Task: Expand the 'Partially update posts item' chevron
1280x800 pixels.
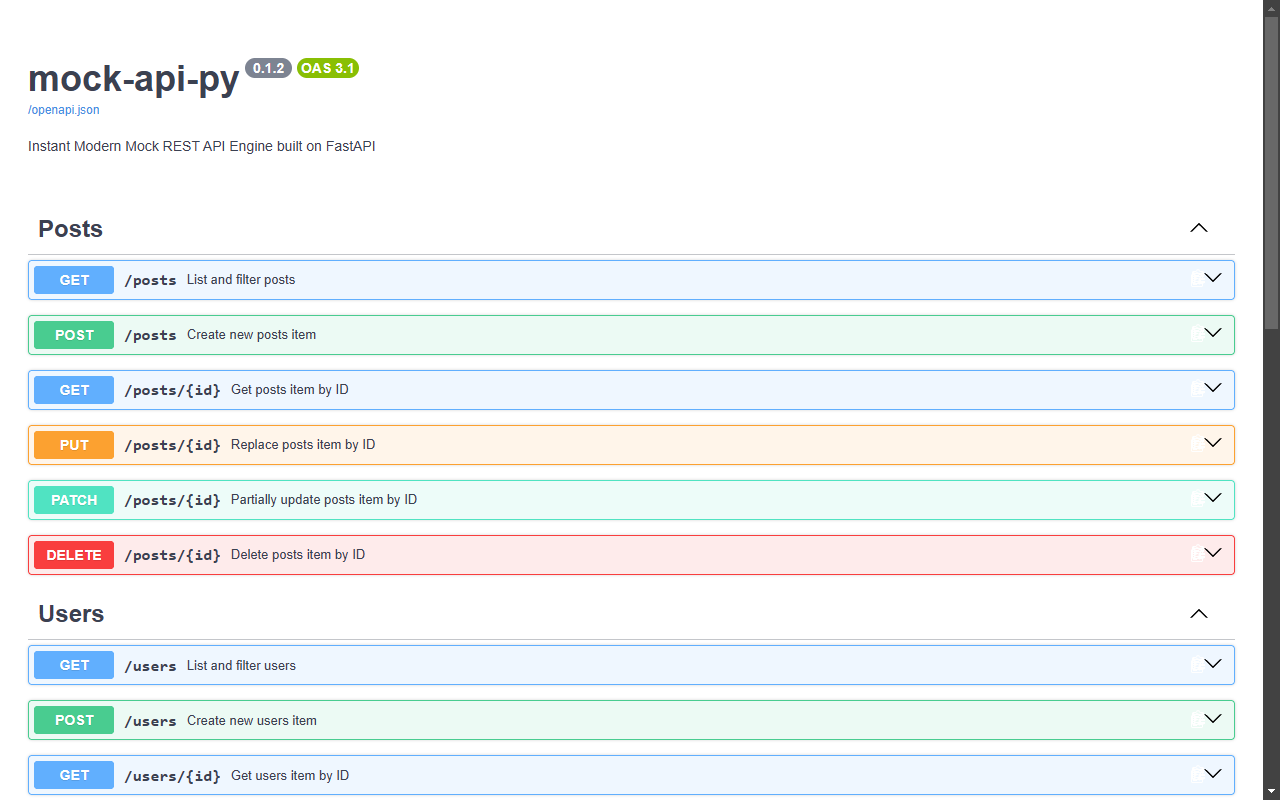Action: (x=1214, y=498)
